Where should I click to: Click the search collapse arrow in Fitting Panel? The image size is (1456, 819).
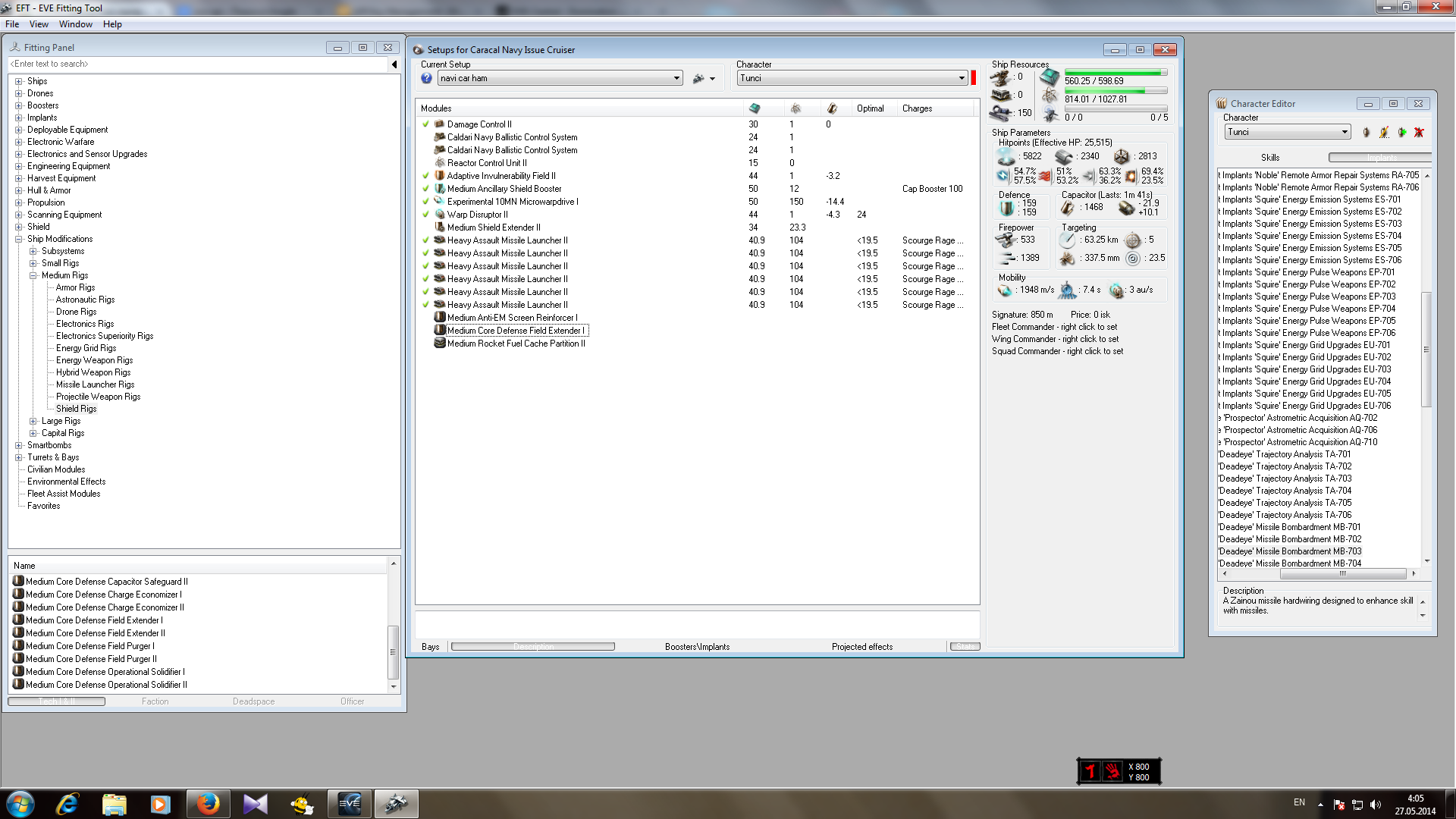point(394,64)
